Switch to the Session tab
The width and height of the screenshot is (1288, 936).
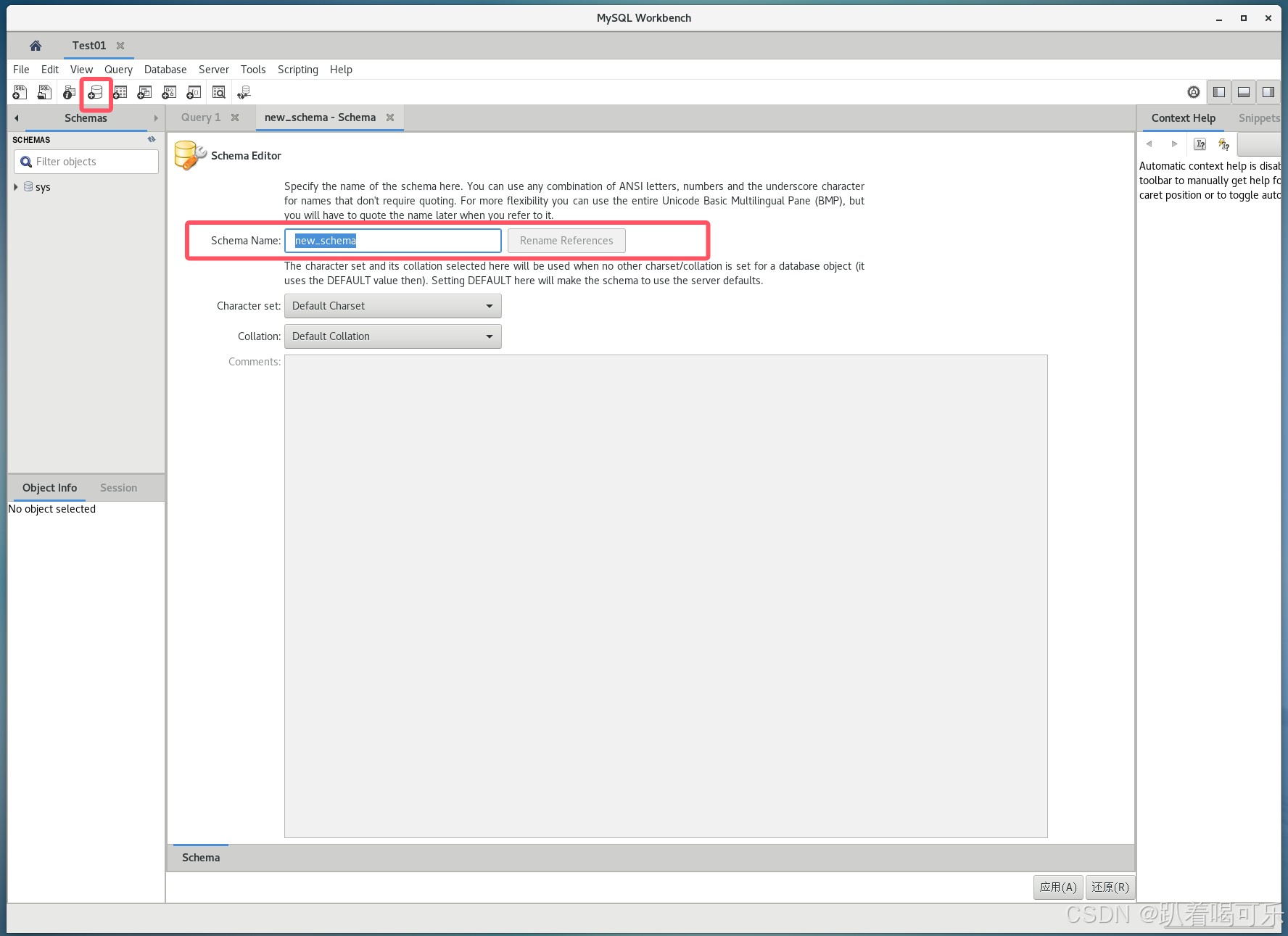point(118,488)
